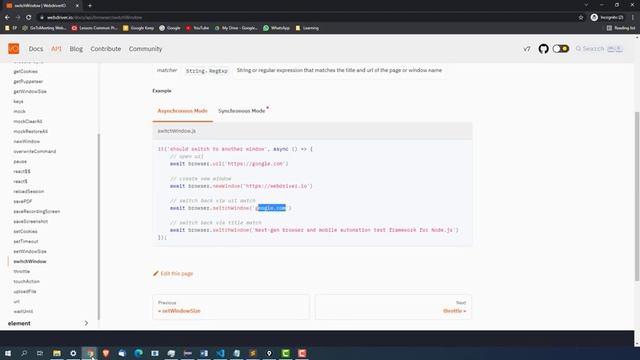Open throttle in the sidebar
The width and height of the screenshot is (640, 360).
22,271
